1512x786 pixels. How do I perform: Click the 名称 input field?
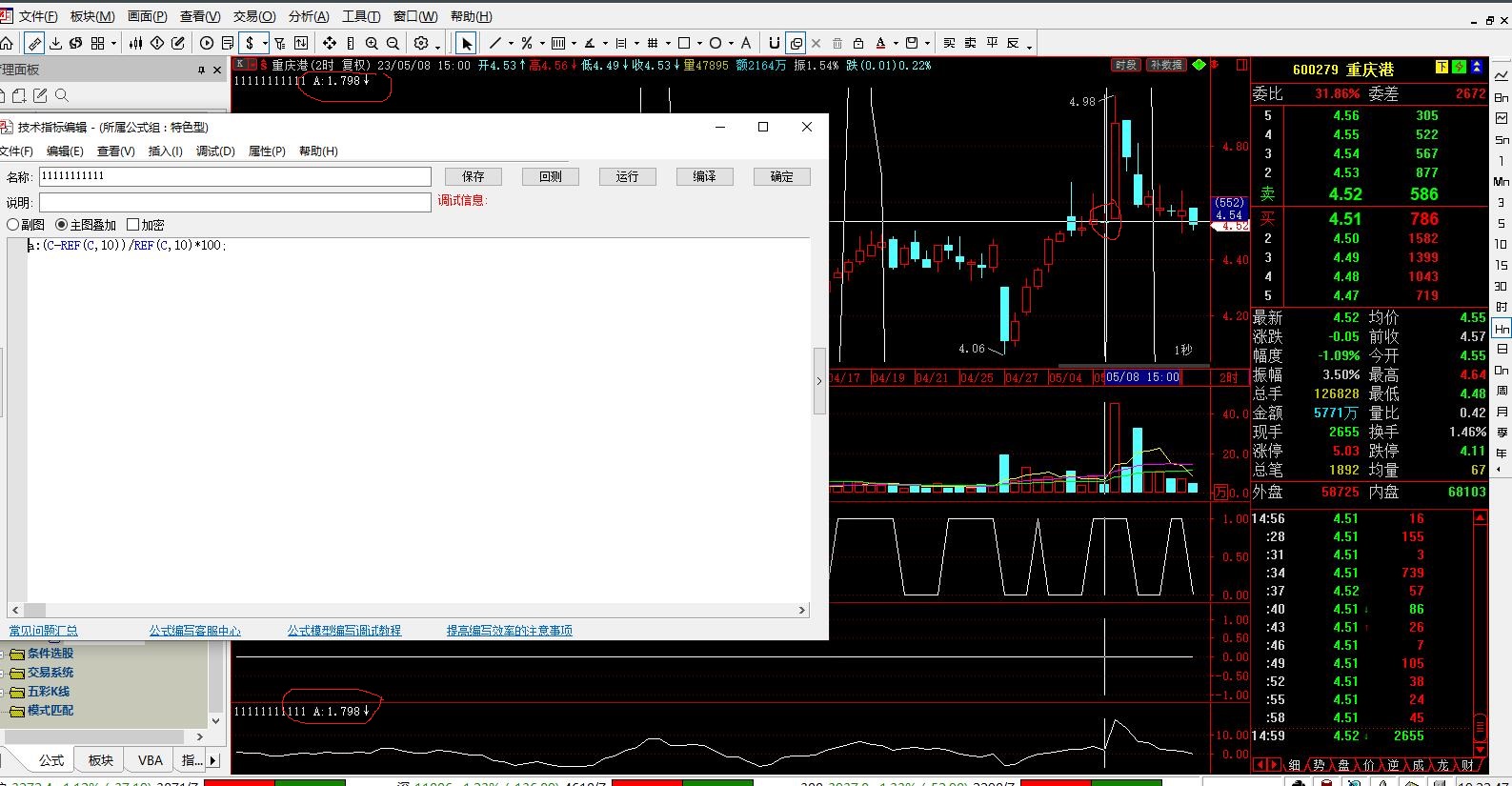click(x=234, y=176)
